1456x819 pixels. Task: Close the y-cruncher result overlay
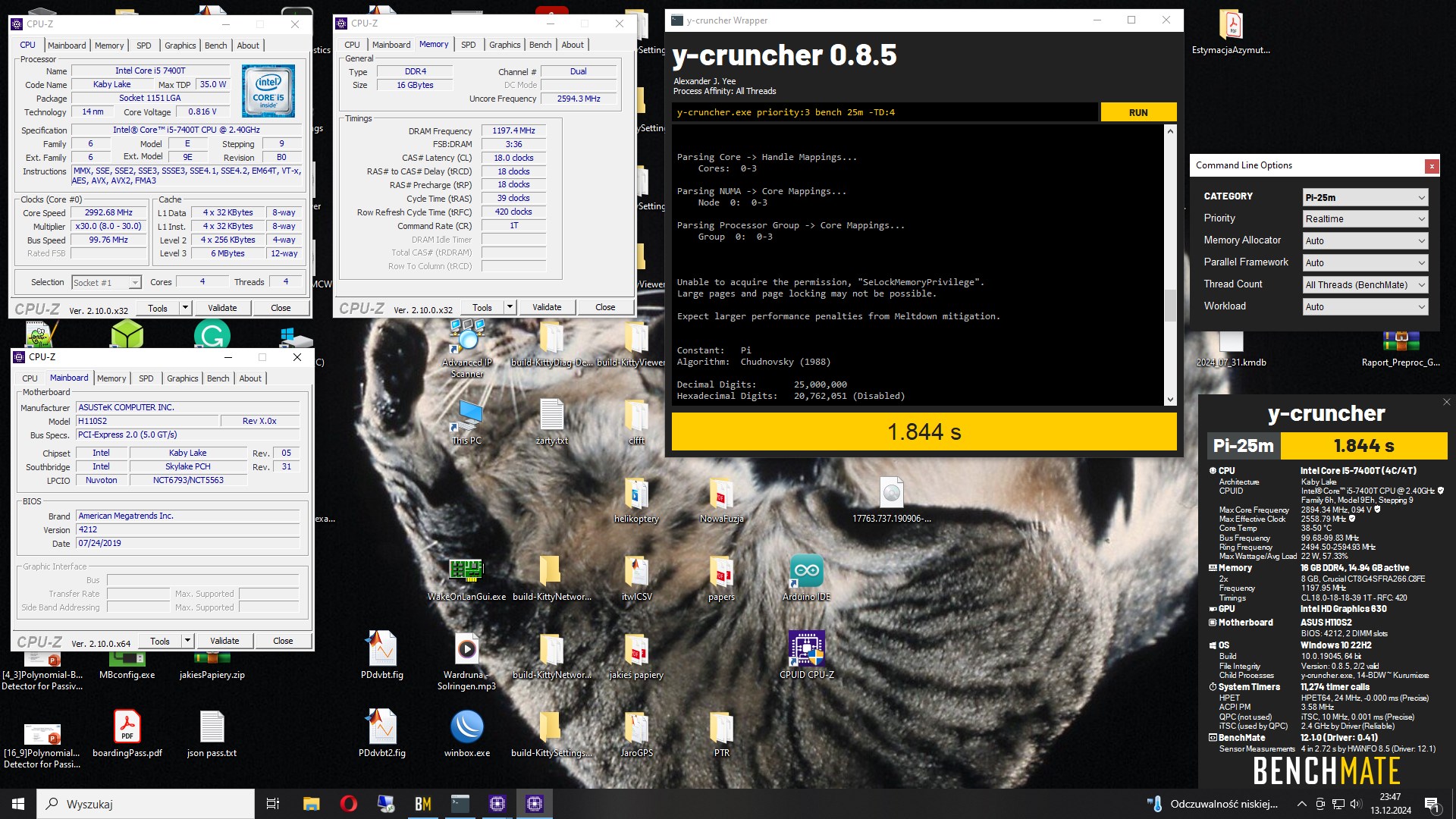point(1446,402)
